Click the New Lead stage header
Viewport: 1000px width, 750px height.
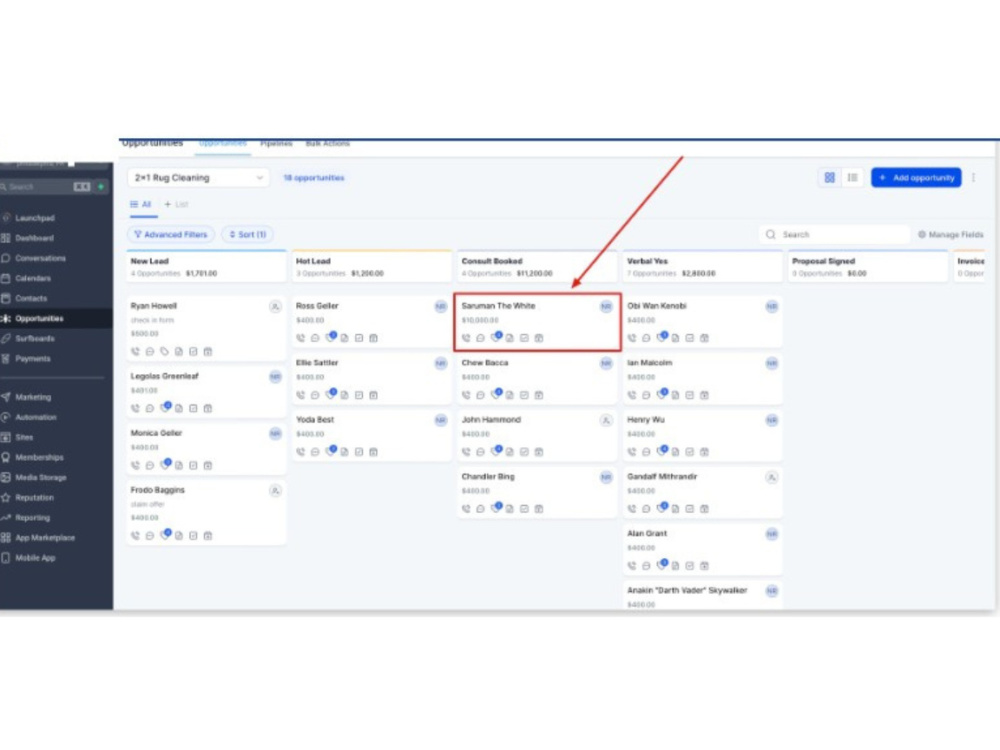[206, 267]
